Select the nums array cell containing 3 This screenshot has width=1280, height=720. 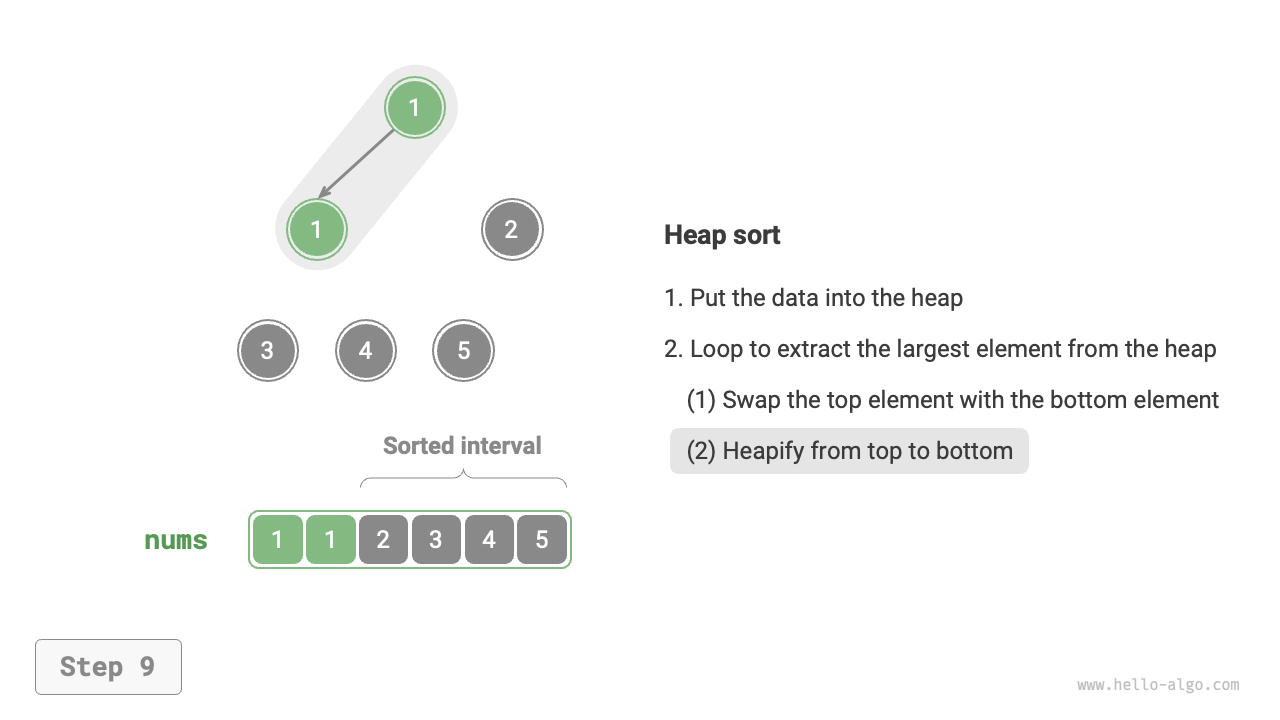(436, 540)
